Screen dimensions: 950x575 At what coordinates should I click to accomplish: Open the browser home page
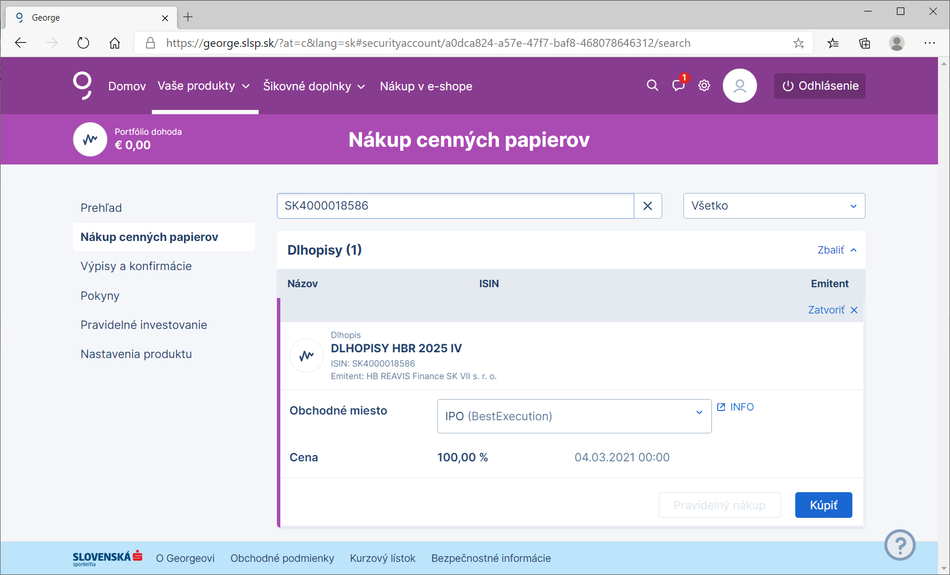click(115, 43)
